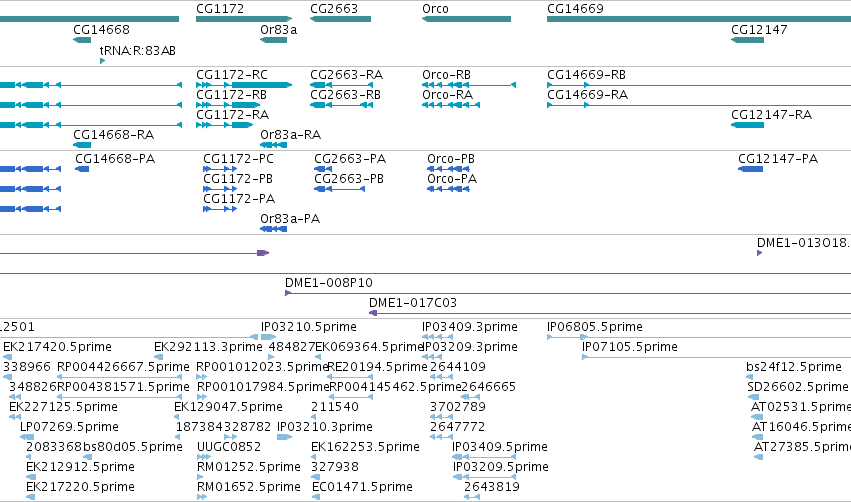This screenshot has width=851, height=502.
Task: Click EST LP07269.5prime label
Action: click(x=69, y=428)
